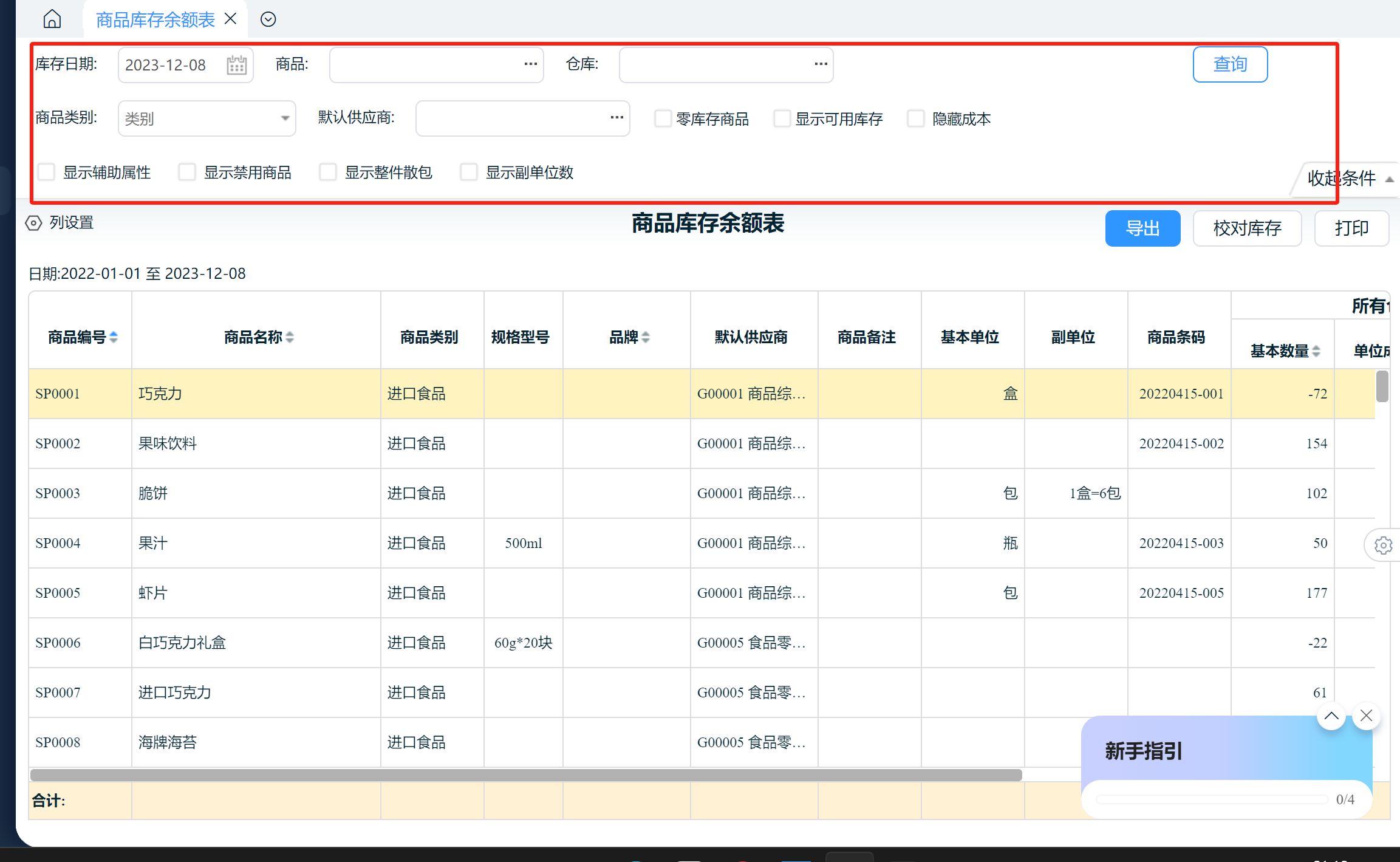This screenshot has height=862, width=1400.
Task: Open the 商品 selector ellipsis
Action: [x=530, y=64]
